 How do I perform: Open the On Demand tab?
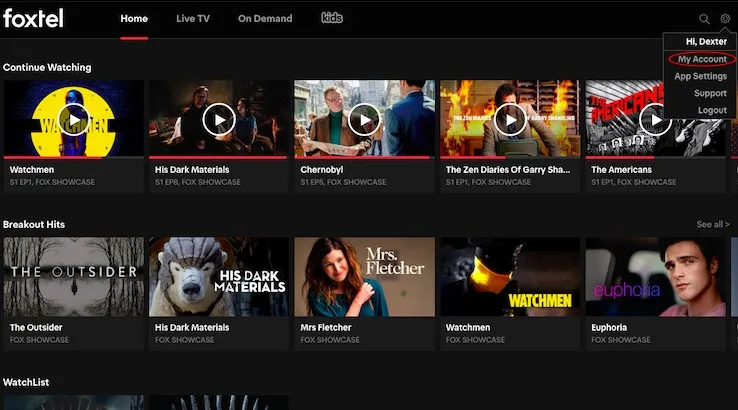[x=265, y=19]
